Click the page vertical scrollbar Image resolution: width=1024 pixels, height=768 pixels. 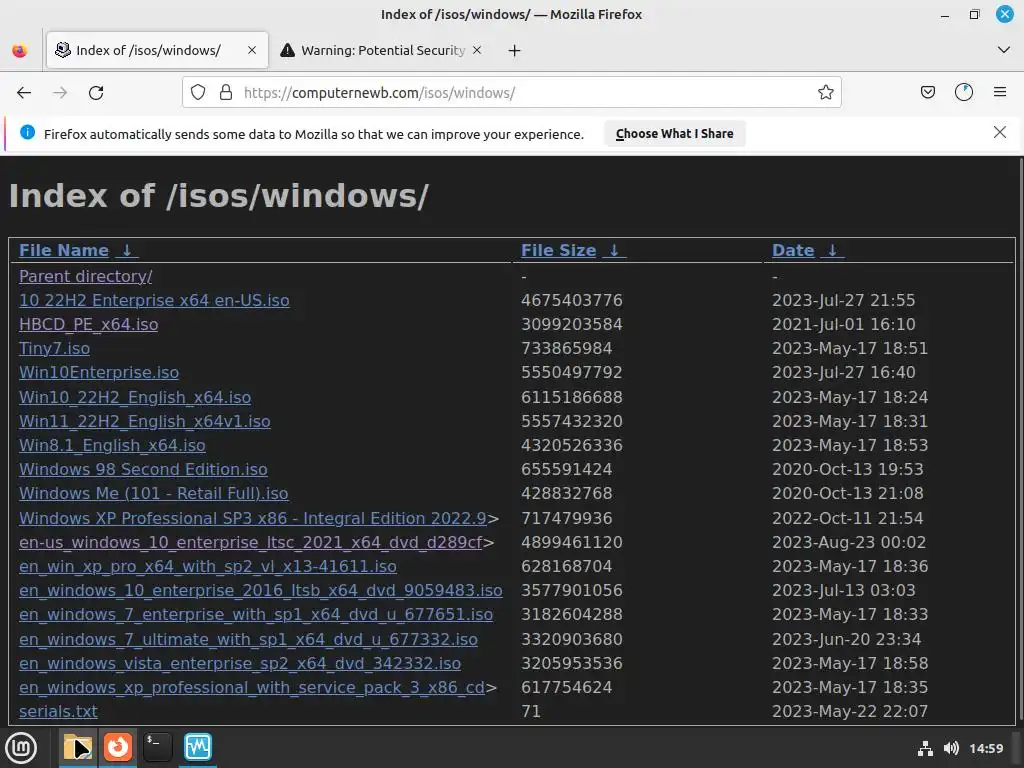[x=1020, y=441]
